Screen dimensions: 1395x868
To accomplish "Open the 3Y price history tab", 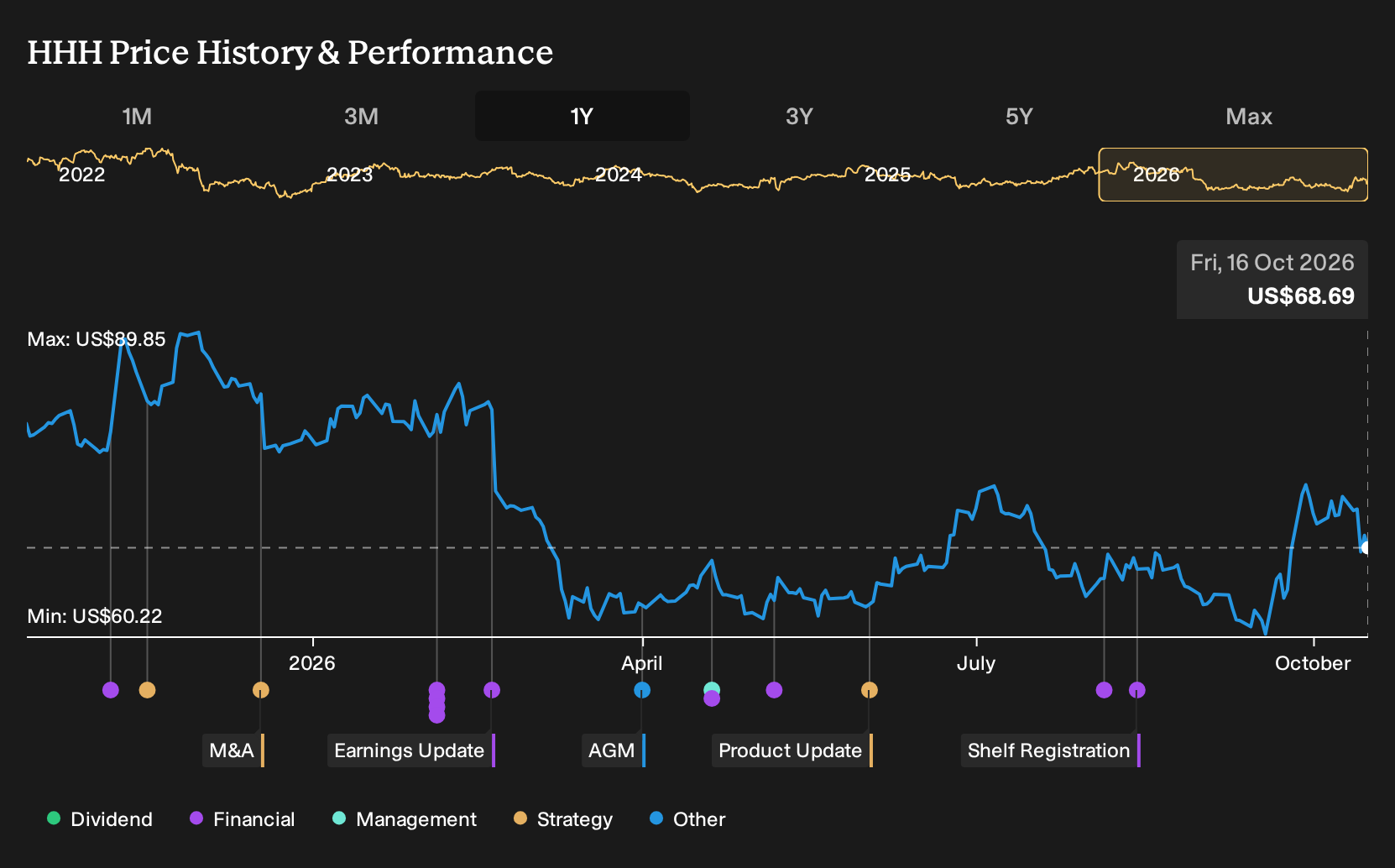I will (x=799, y=116).
